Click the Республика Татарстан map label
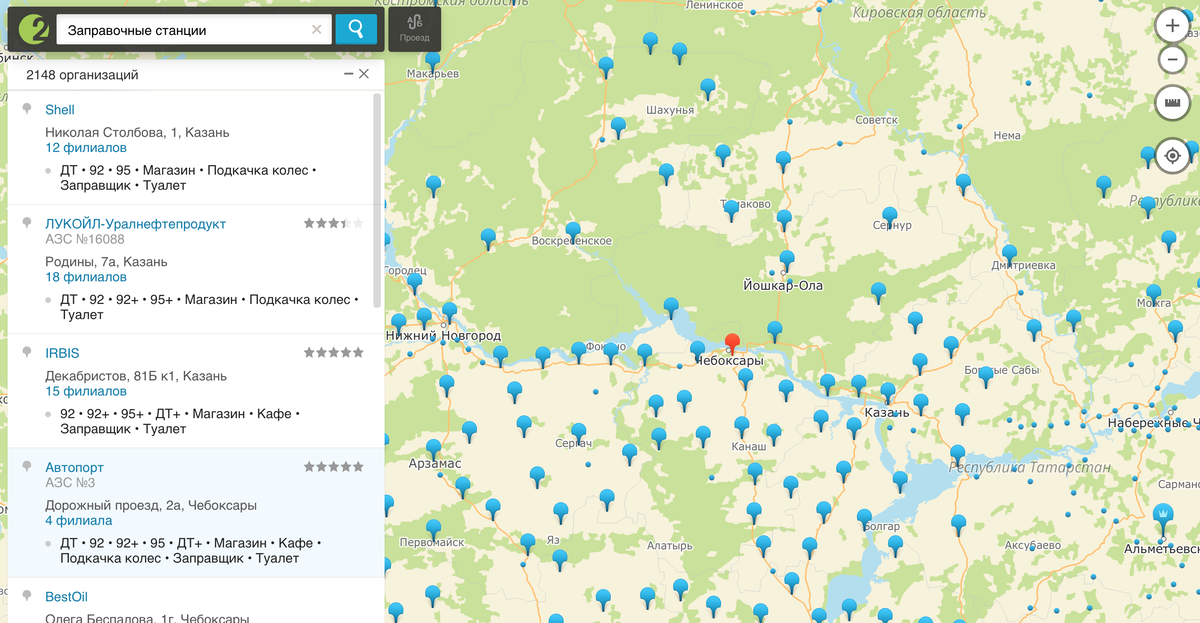The image size is (1200, 623). point(1030,468)
